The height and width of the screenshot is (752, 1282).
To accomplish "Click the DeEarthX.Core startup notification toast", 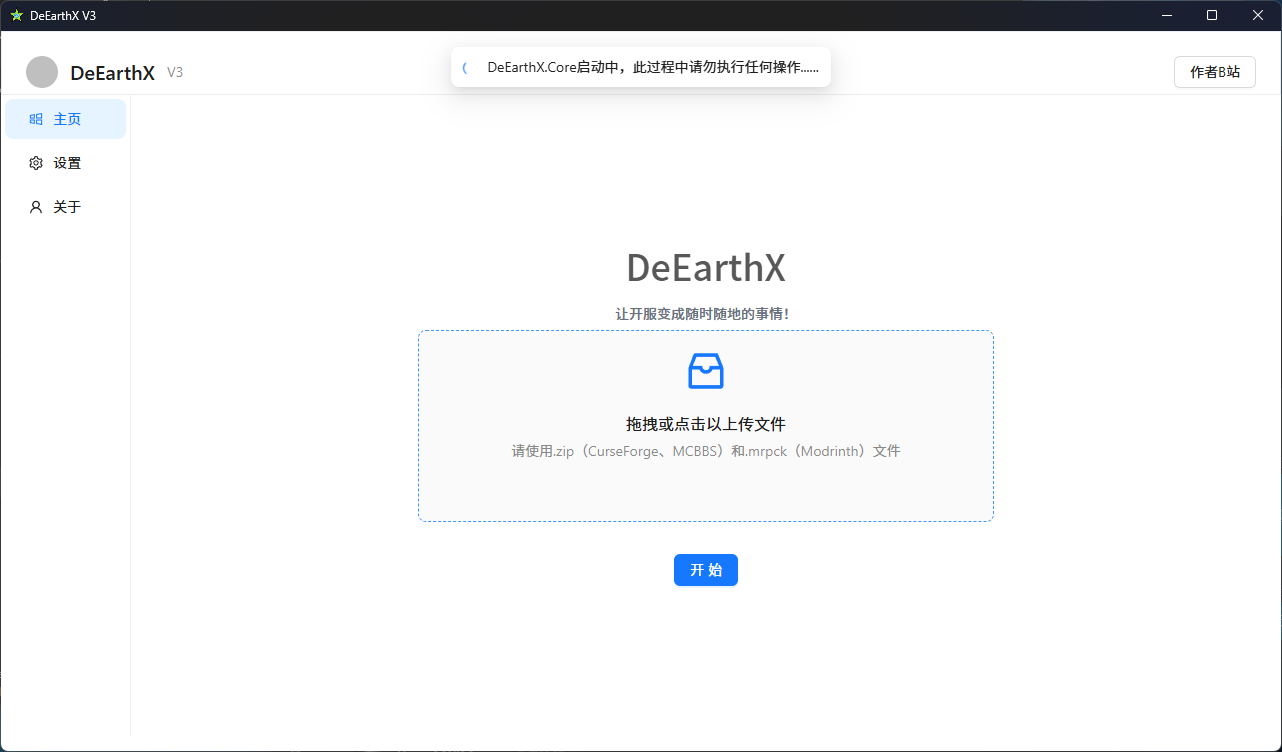I will [x=640, y=67].
